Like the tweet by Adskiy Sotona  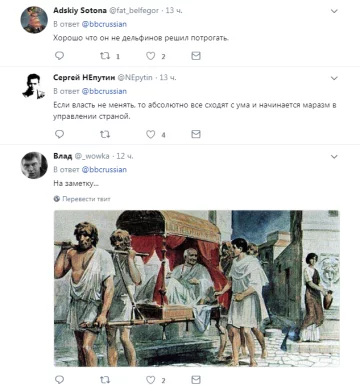151,56
